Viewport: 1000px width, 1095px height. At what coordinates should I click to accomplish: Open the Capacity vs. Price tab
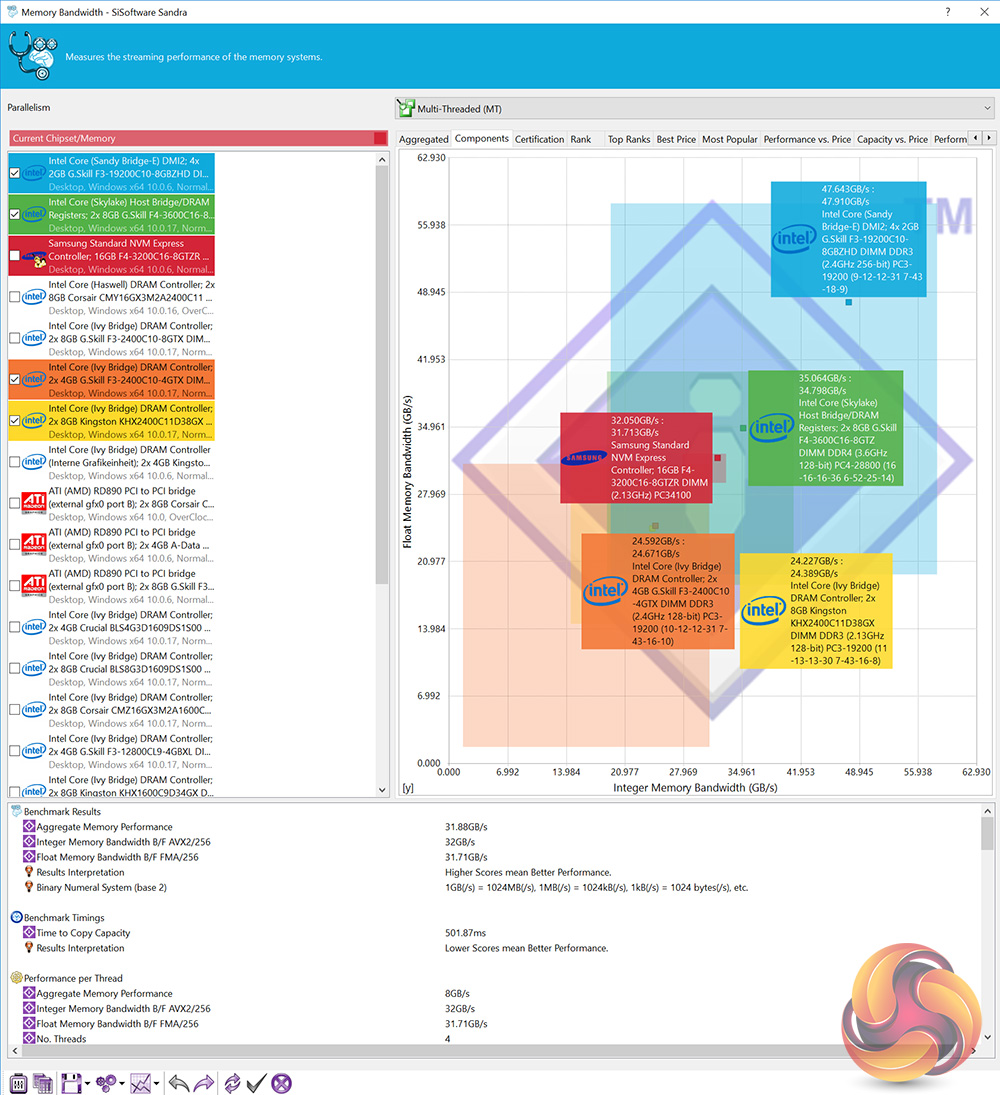point(892,139)
